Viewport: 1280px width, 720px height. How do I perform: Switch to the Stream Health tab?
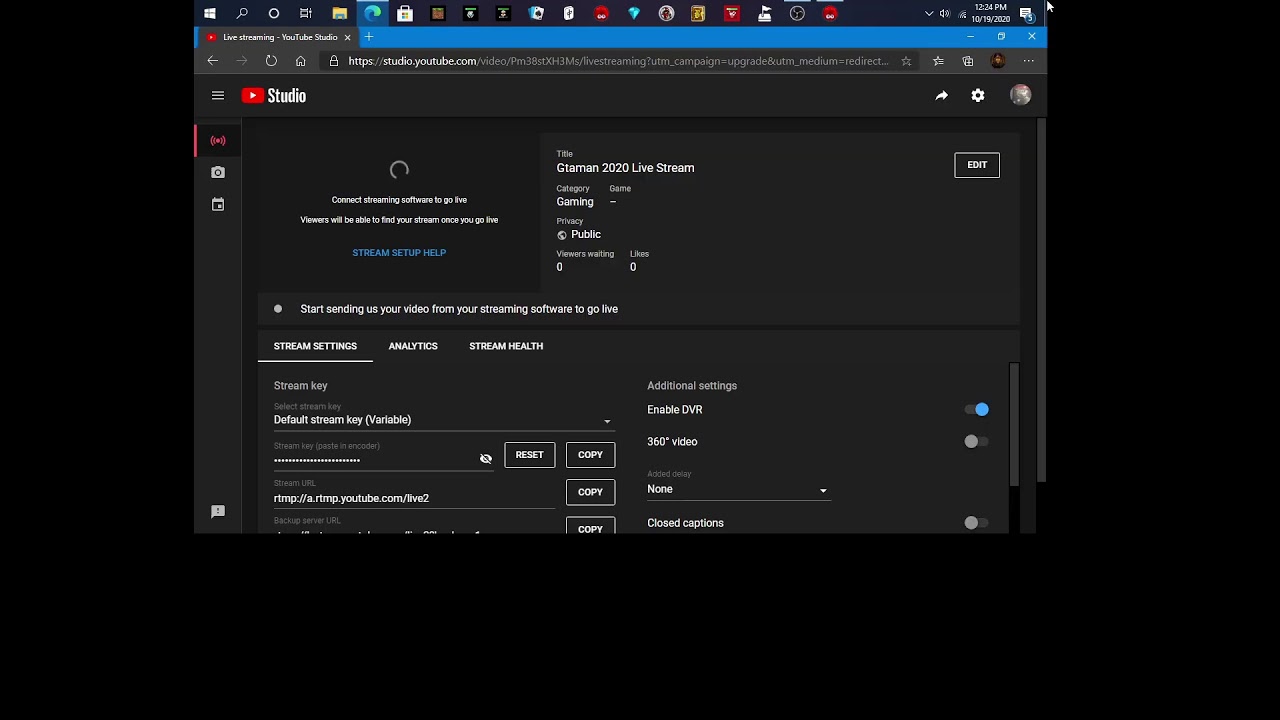(x=506, y=346)
